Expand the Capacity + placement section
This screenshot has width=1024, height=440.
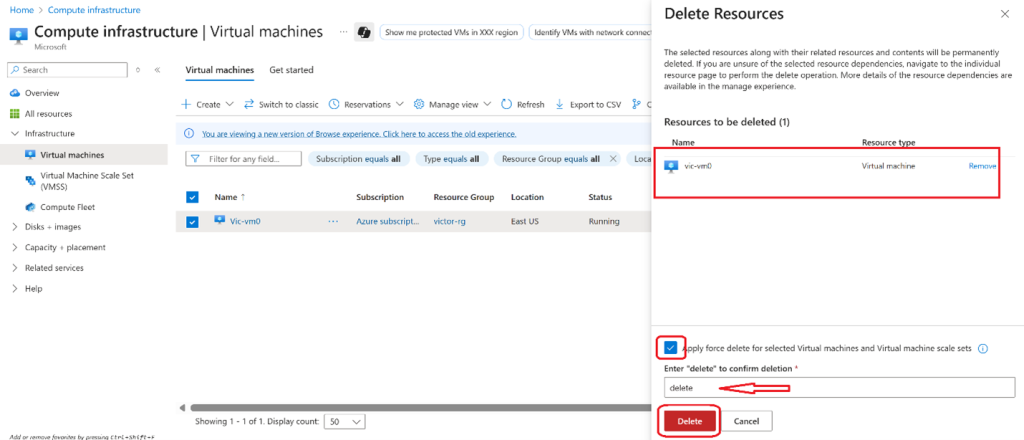tap(15, 247)
